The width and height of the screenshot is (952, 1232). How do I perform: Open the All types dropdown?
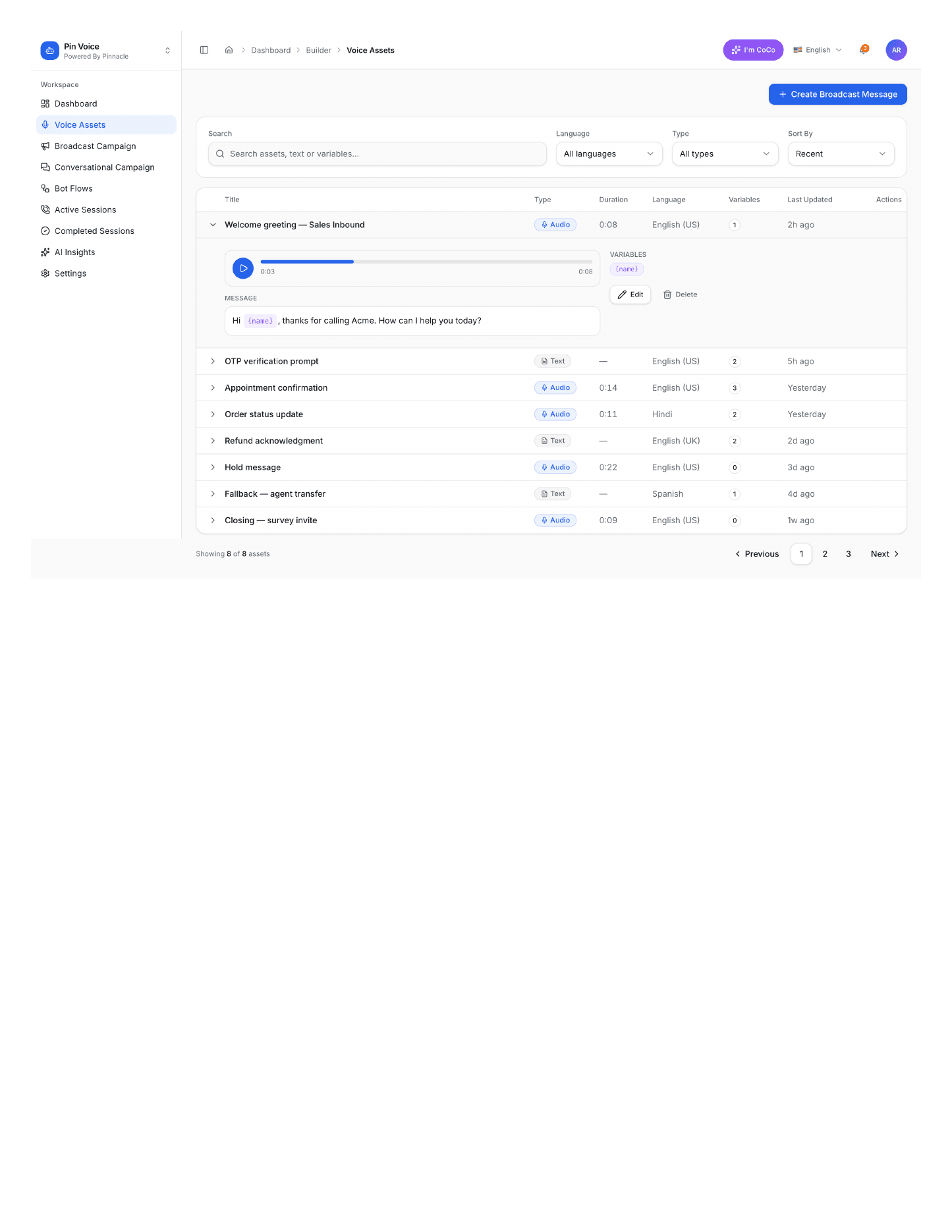coord(725,154)
